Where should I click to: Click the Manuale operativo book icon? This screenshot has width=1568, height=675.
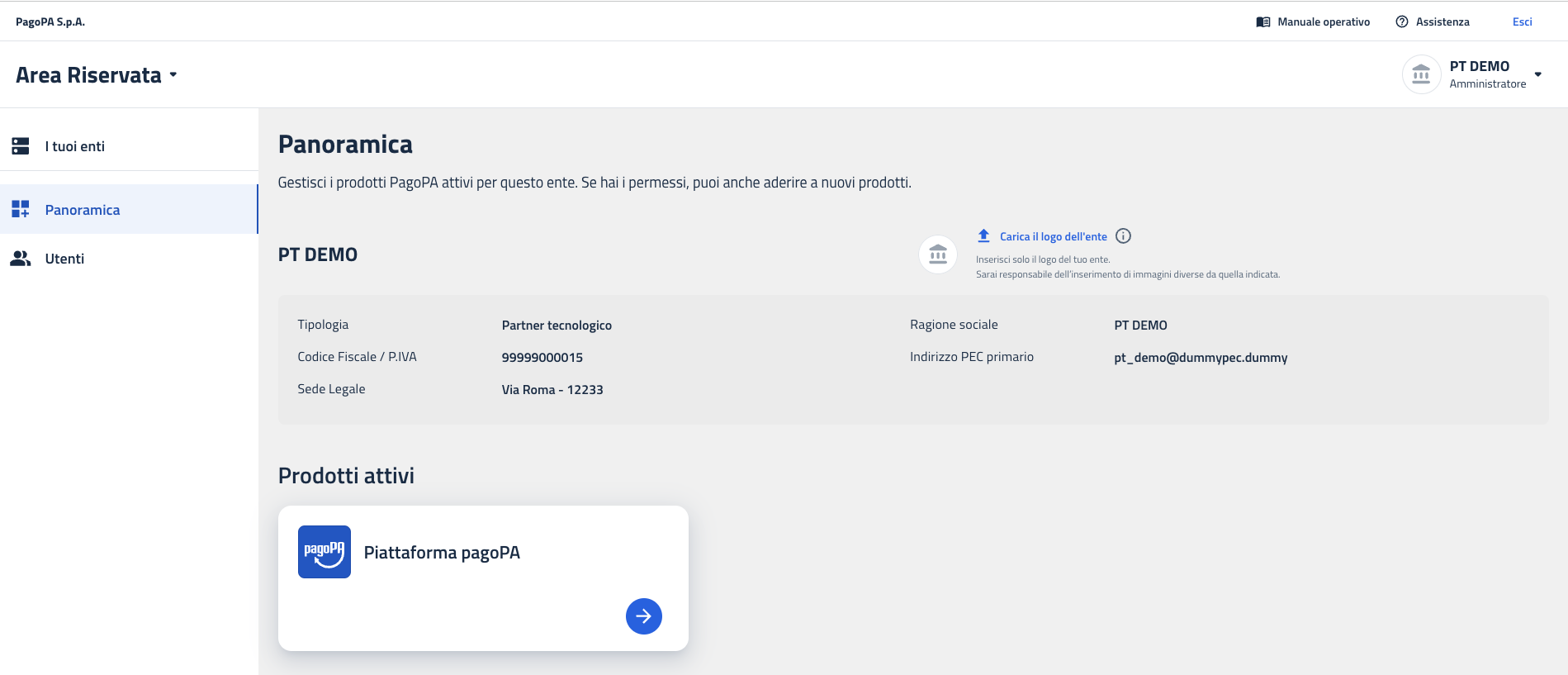(1262, 22)
